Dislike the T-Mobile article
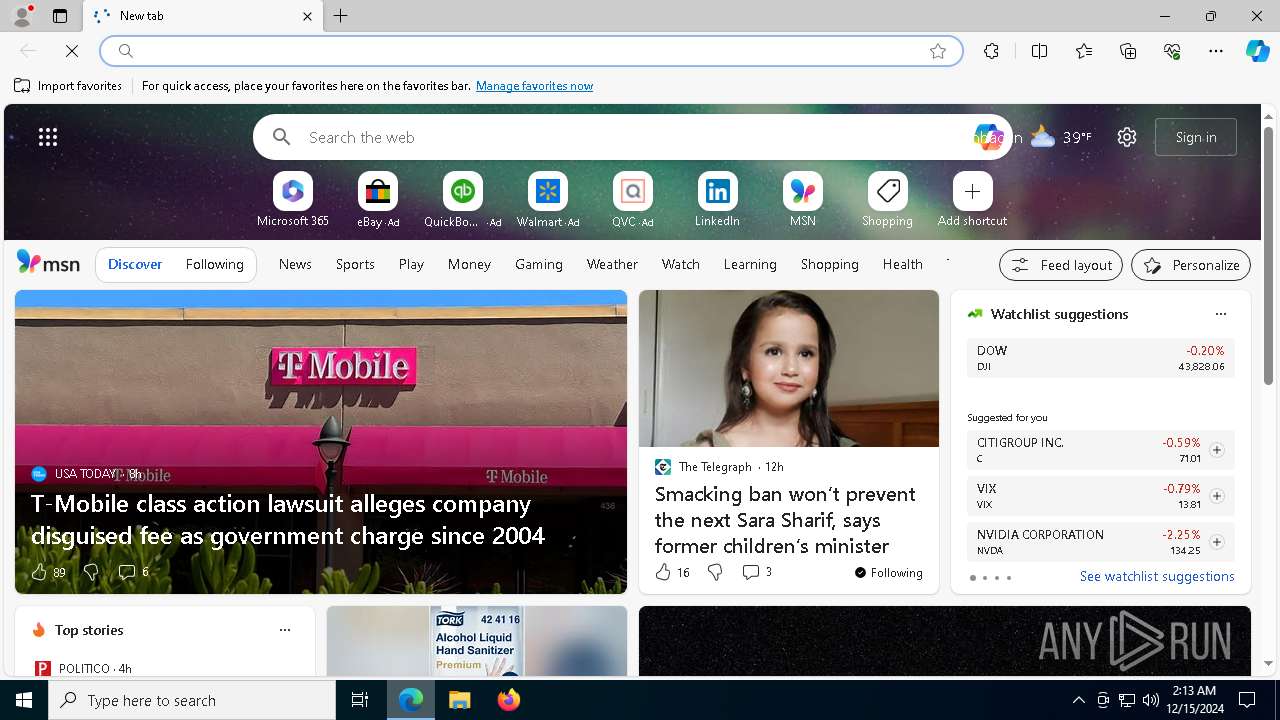Viewport: 1280px width, 720px height. [91, 572]
